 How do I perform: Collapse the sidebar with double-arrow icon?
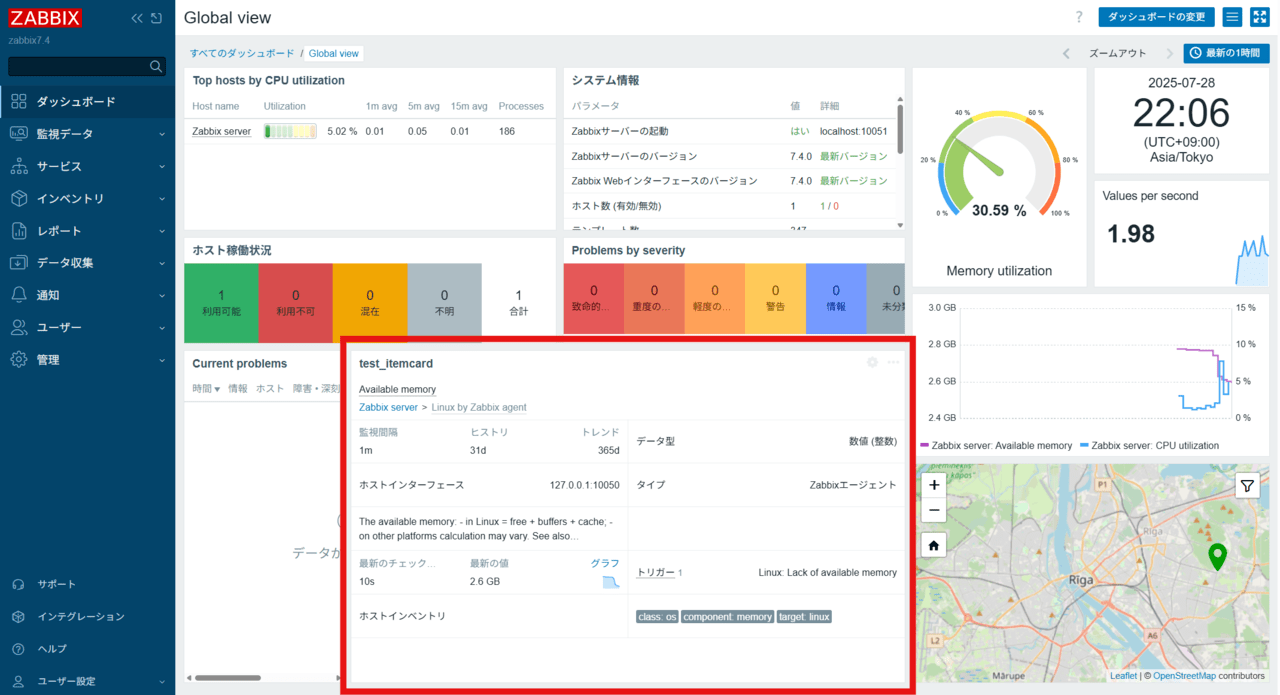pyautogui.click(x=137, y=18)
